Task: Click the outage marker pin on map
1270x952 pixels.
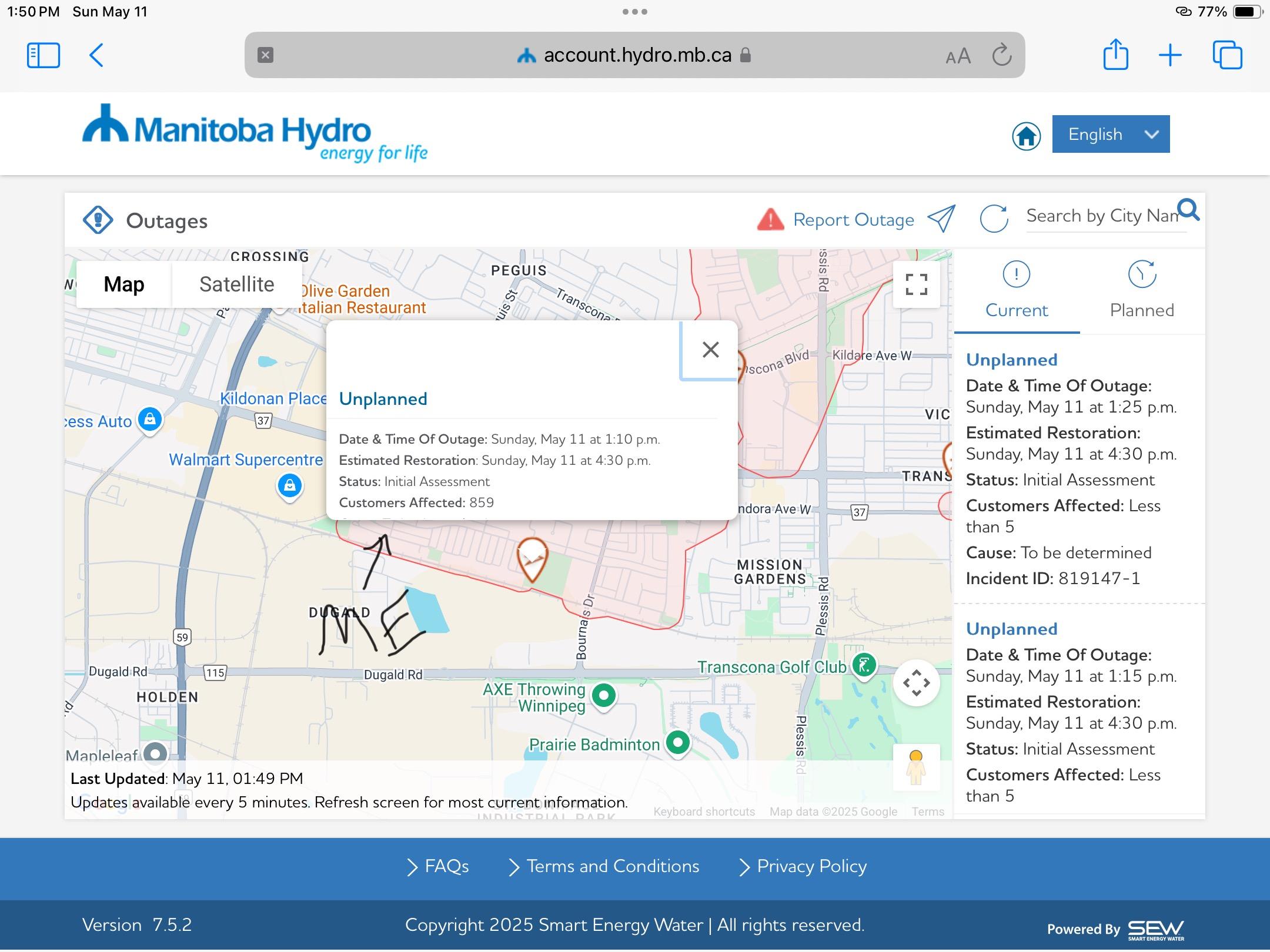Action: click(x=532, y=559)
